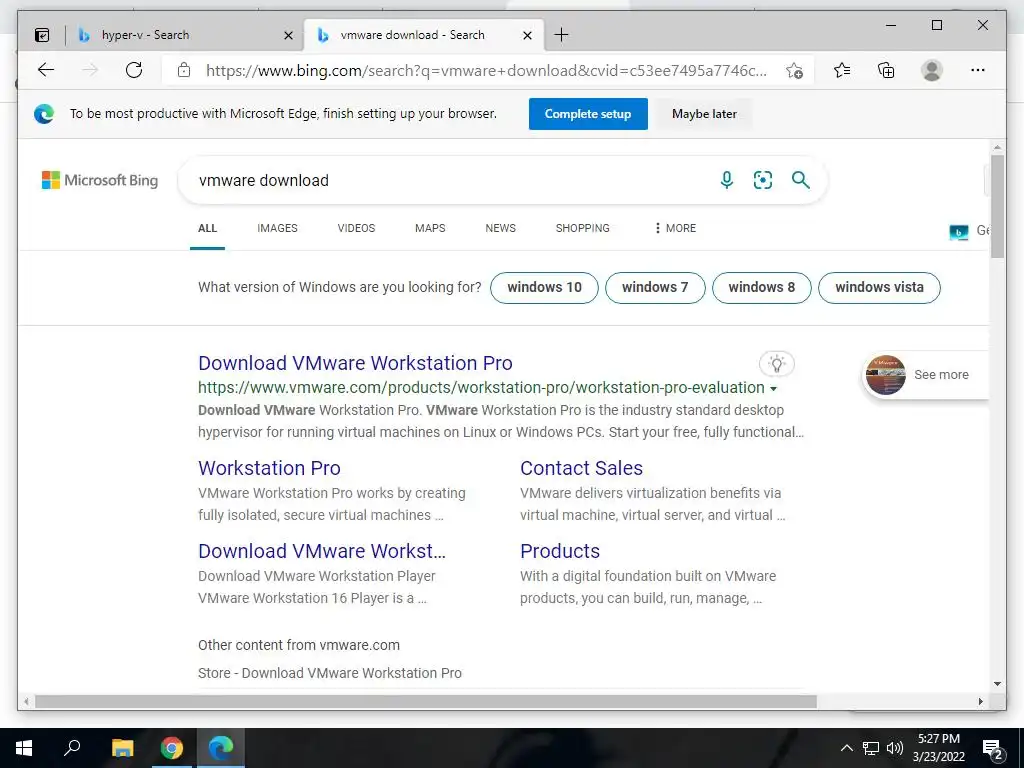1024x768 pixels.
Task: Open taskbar search magnifier
Action: click(72, 747)
